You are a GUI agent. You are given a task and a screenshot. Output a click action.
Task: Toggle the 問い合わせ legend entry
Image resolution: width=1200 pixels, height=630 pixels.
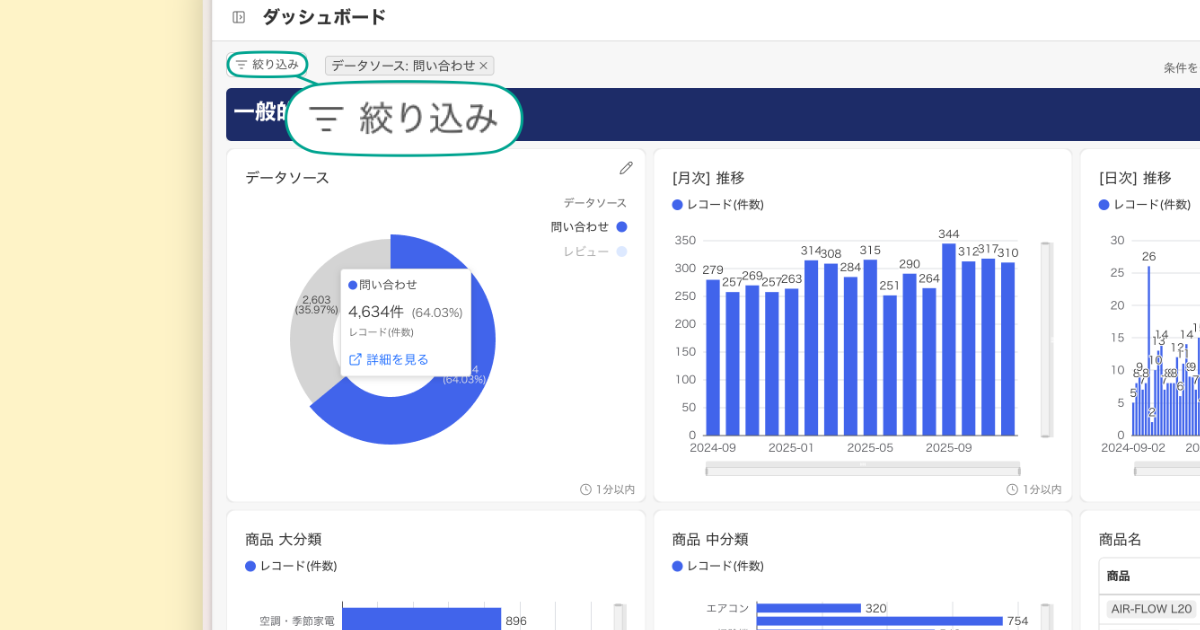(x=589, y=227)
